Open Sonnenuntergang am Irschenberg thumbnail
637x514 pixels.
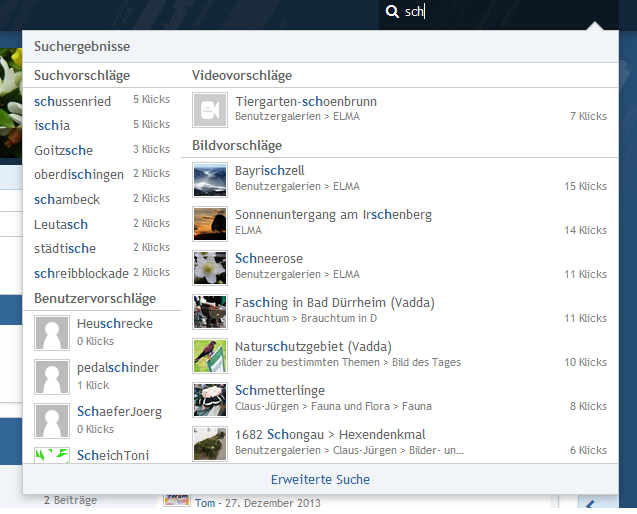coord(210,224)
